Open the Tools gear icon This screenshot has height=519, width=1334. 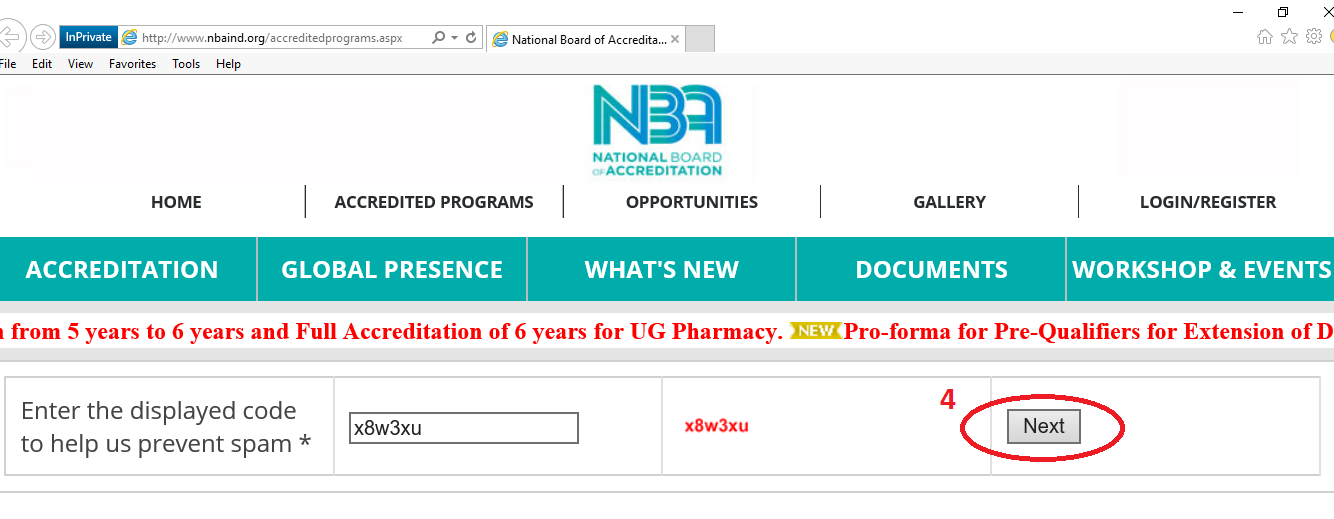click(1313, 37)
